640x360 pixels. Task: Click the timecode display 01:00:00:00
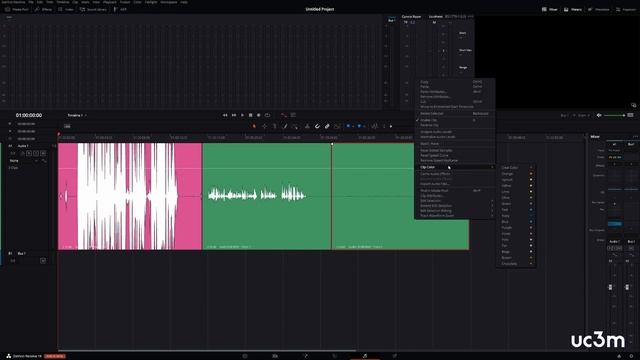(x=29, y=116)
